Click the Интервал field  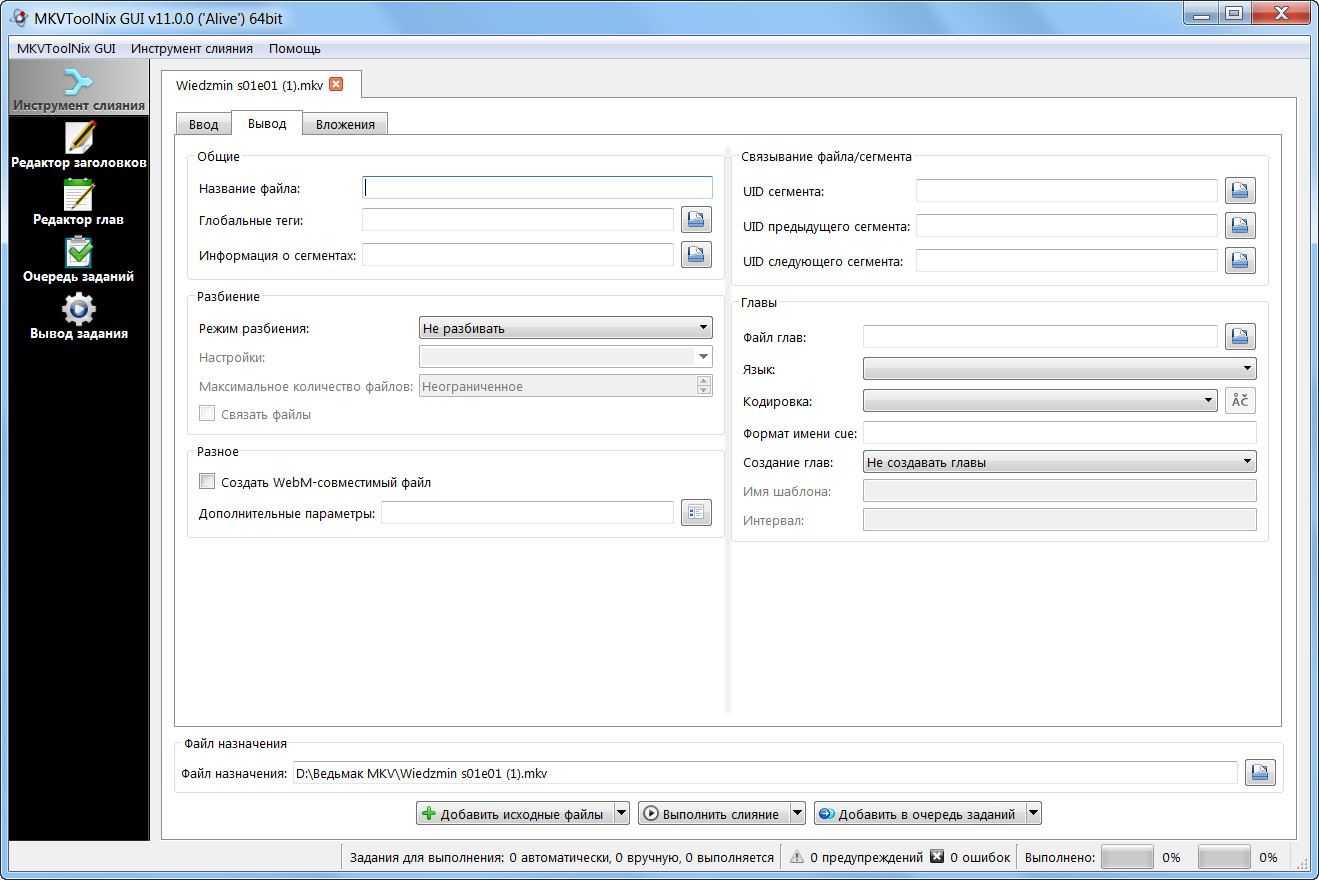pyautogui.click(x=1060, y=519)
